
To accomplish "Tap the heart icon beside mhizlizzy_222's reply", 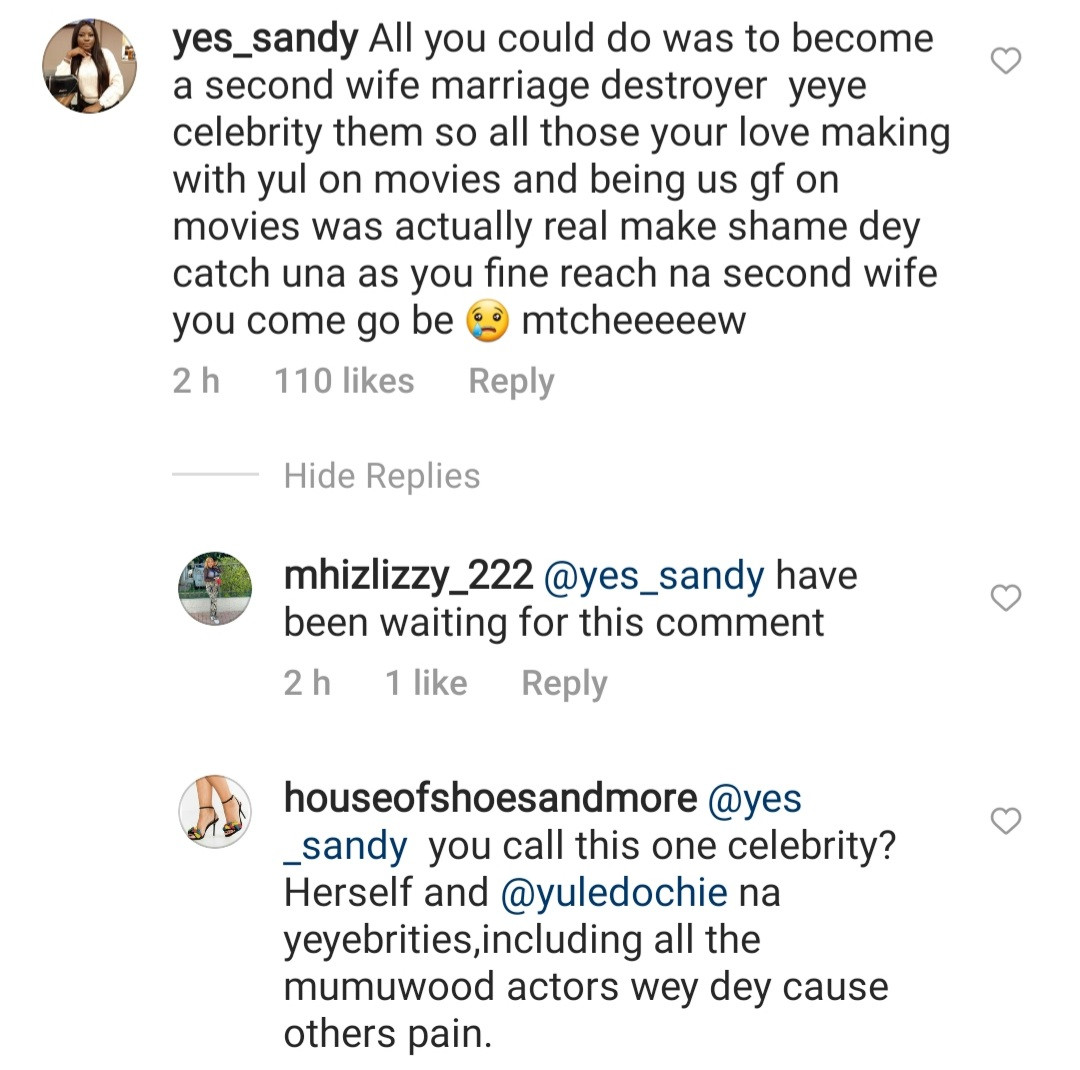I will click(x=1005, y=598).
